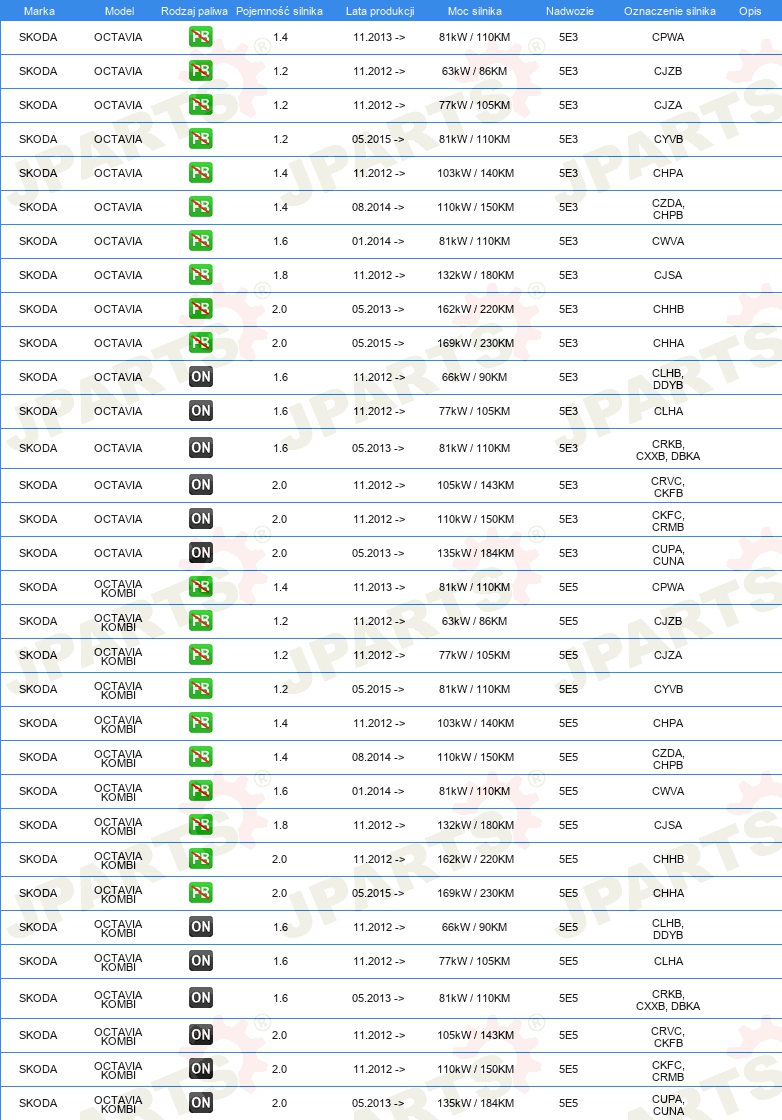Select 'OCTAVIA' model cell in 5E3 CLHA row
The height and width of the screenshot is (1120, 782).
click(x=118, y=411)
